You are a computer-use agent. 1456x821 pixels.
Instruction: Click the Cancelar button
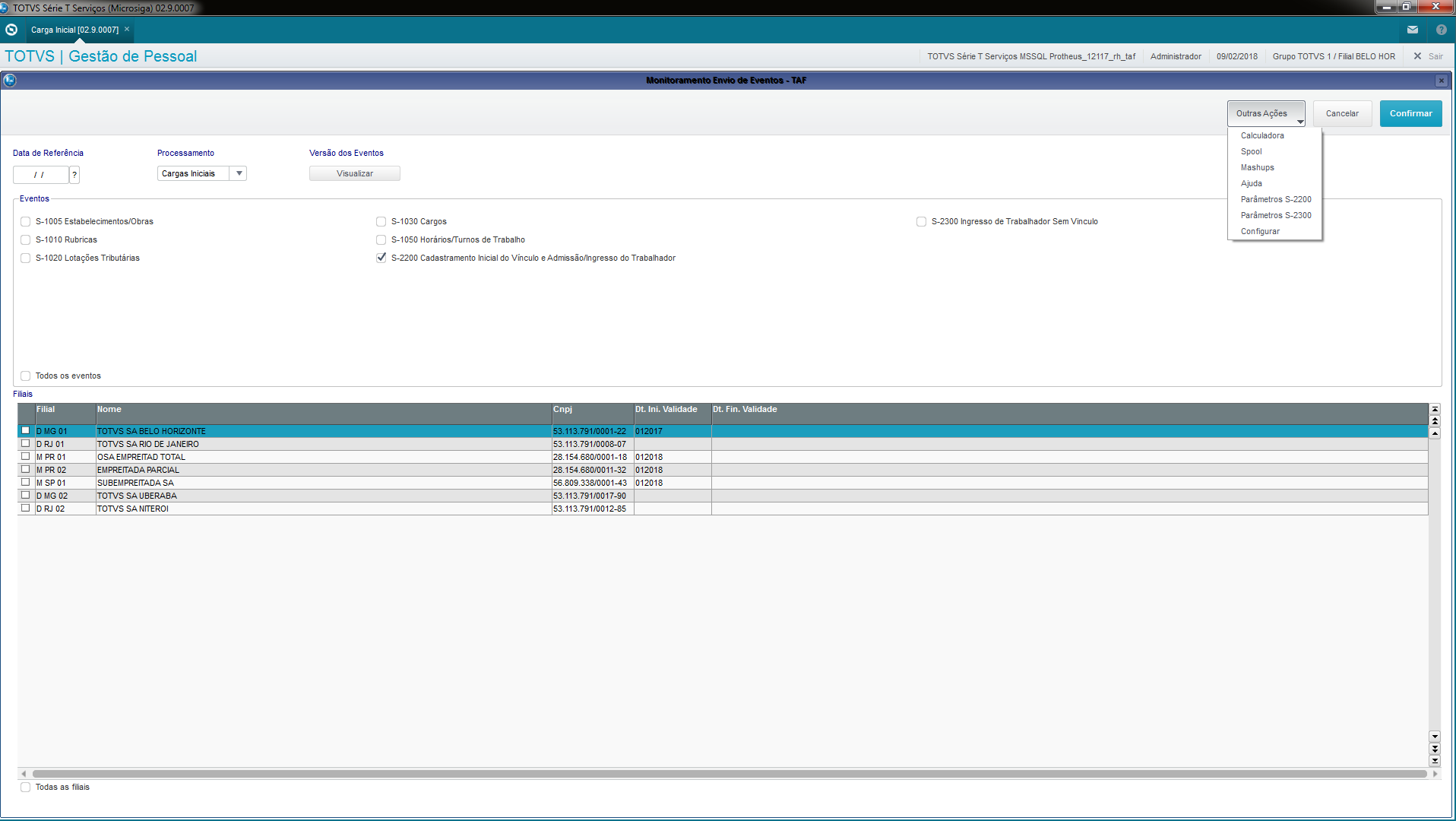pyautogui.click(x=1342, y=114)
